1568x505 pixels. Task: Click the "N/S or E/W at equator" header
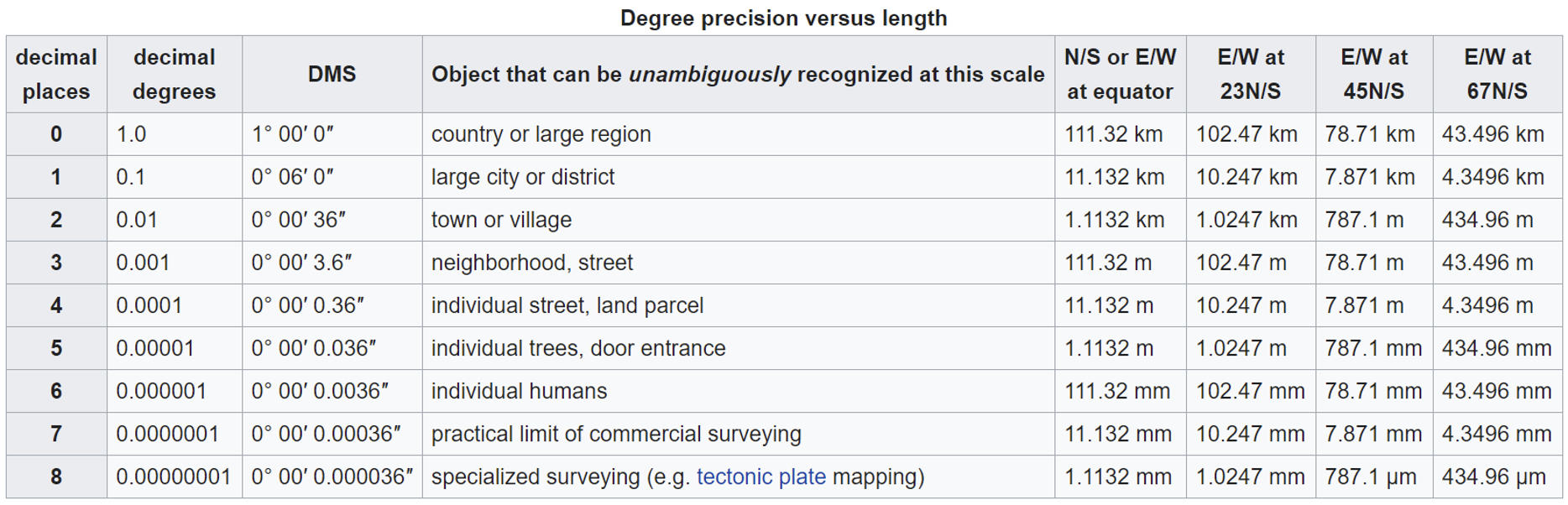point(1120,74)
